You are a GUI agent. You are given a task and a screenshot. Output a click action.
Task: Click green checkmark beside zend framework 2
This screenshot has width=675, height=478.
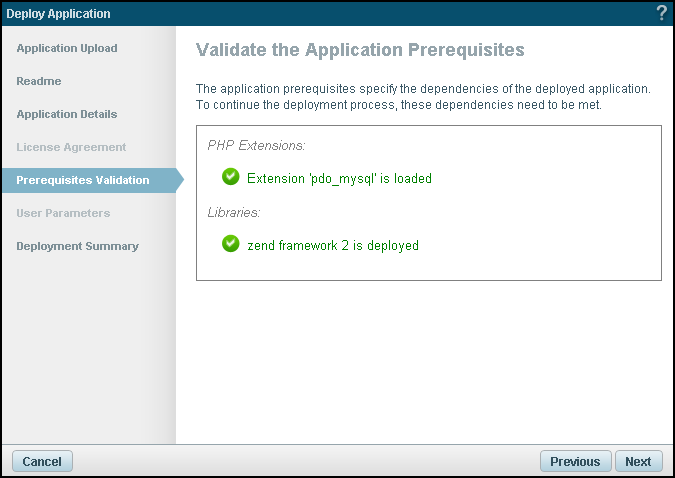[x=231, y=244]
